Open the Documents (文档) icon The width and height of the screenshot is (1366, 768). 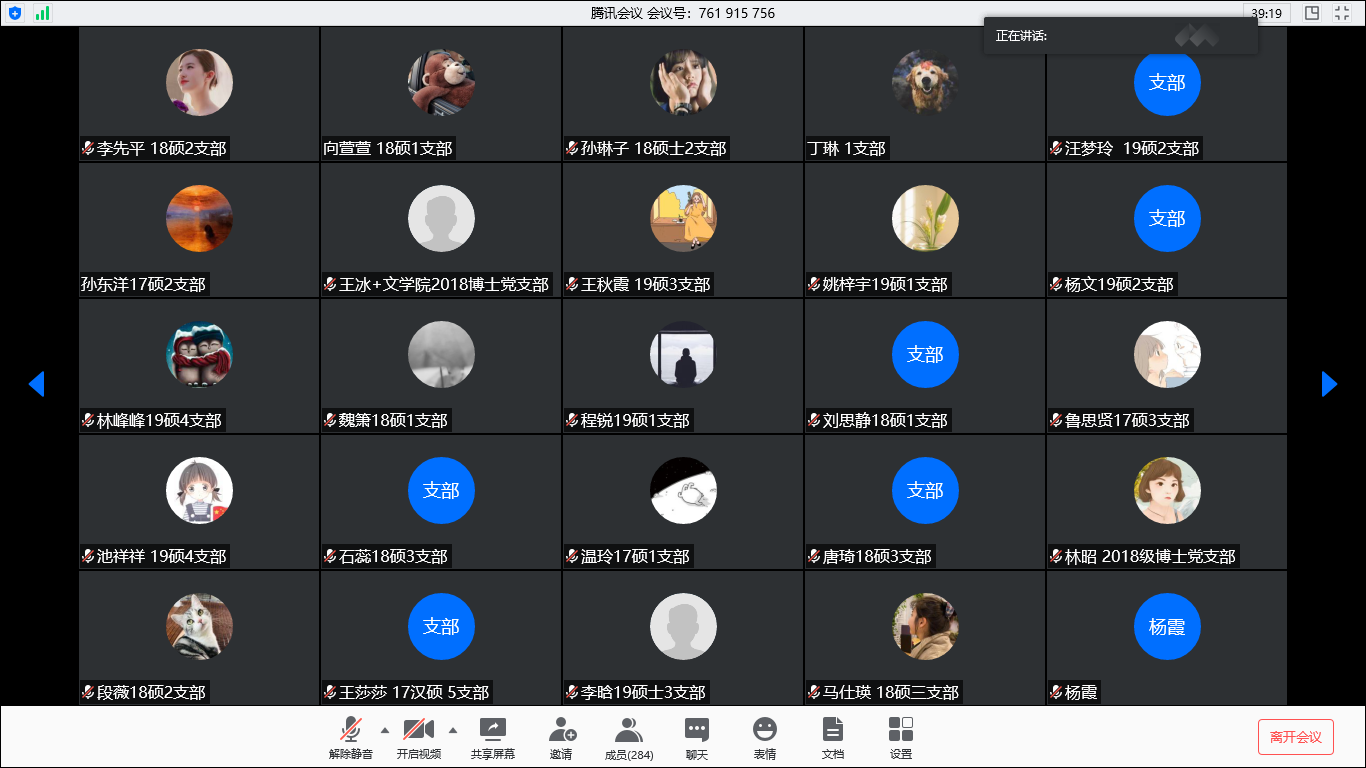[833, 738]
